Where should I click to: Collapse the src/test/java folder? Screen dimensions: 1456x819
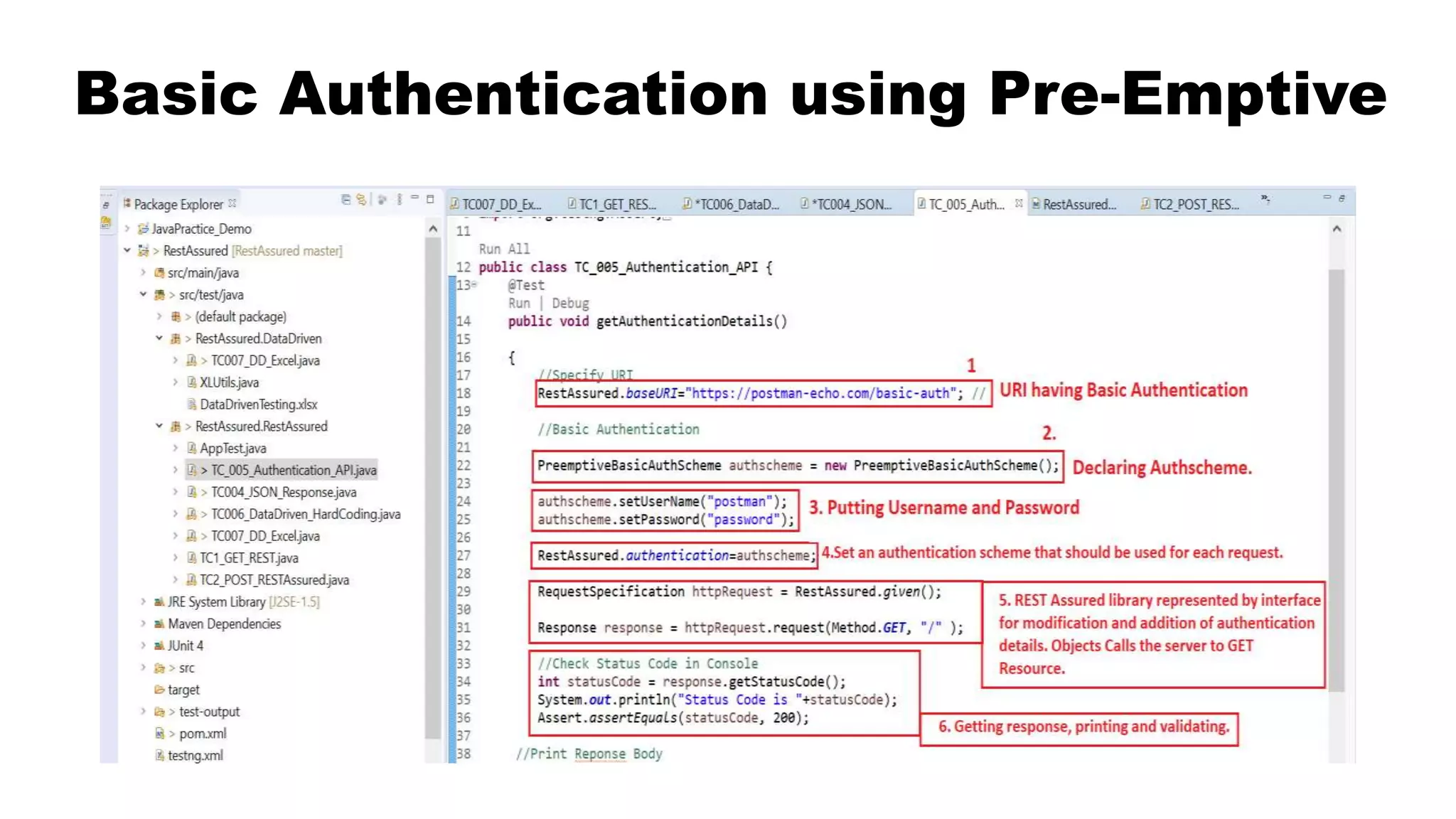coord(143,294)
